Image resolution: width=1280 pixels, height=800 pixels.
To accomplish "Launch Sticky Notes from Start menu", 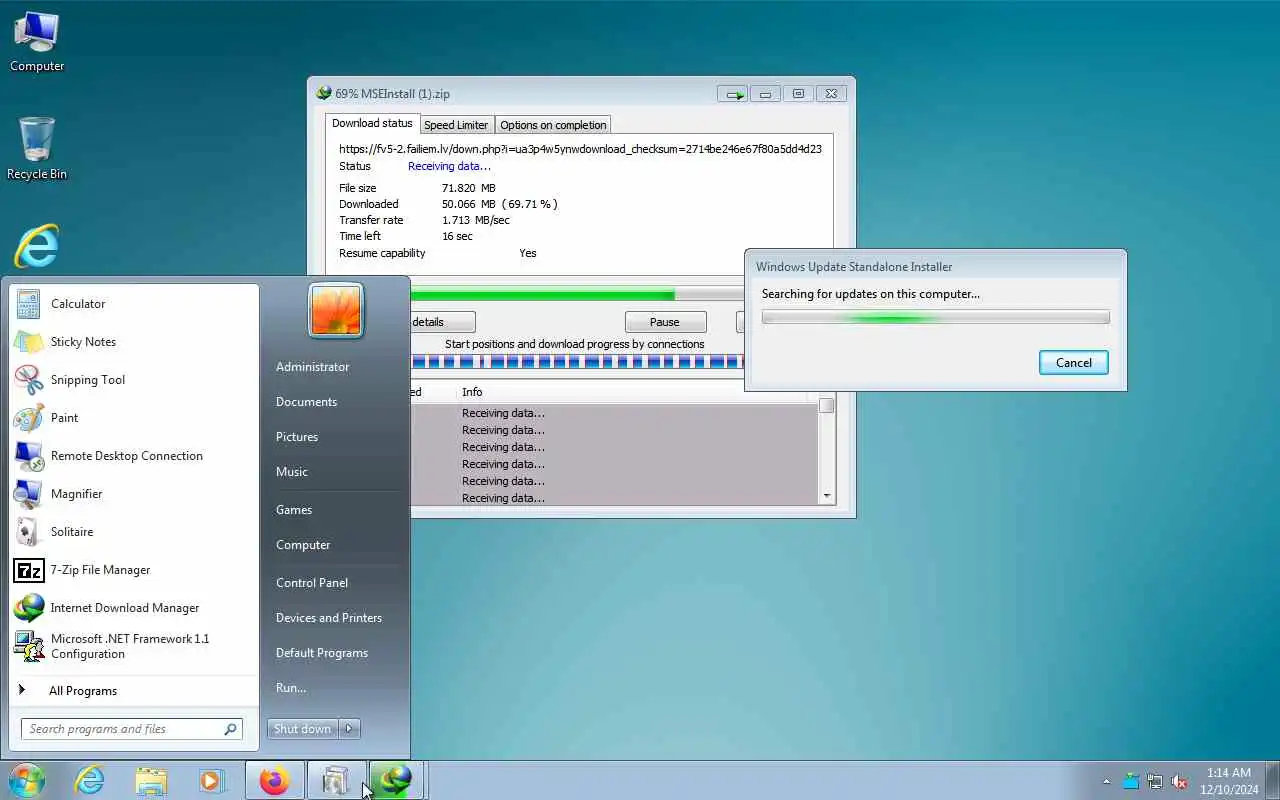I will point(135,342).
